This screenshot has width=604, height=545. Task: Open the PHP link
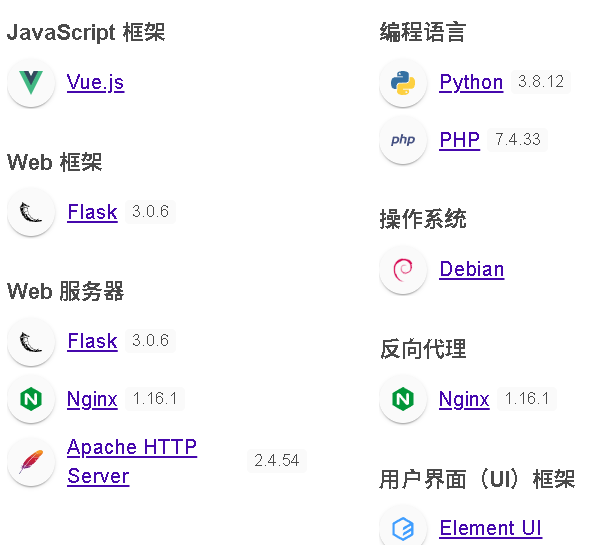tap(460, 140)
